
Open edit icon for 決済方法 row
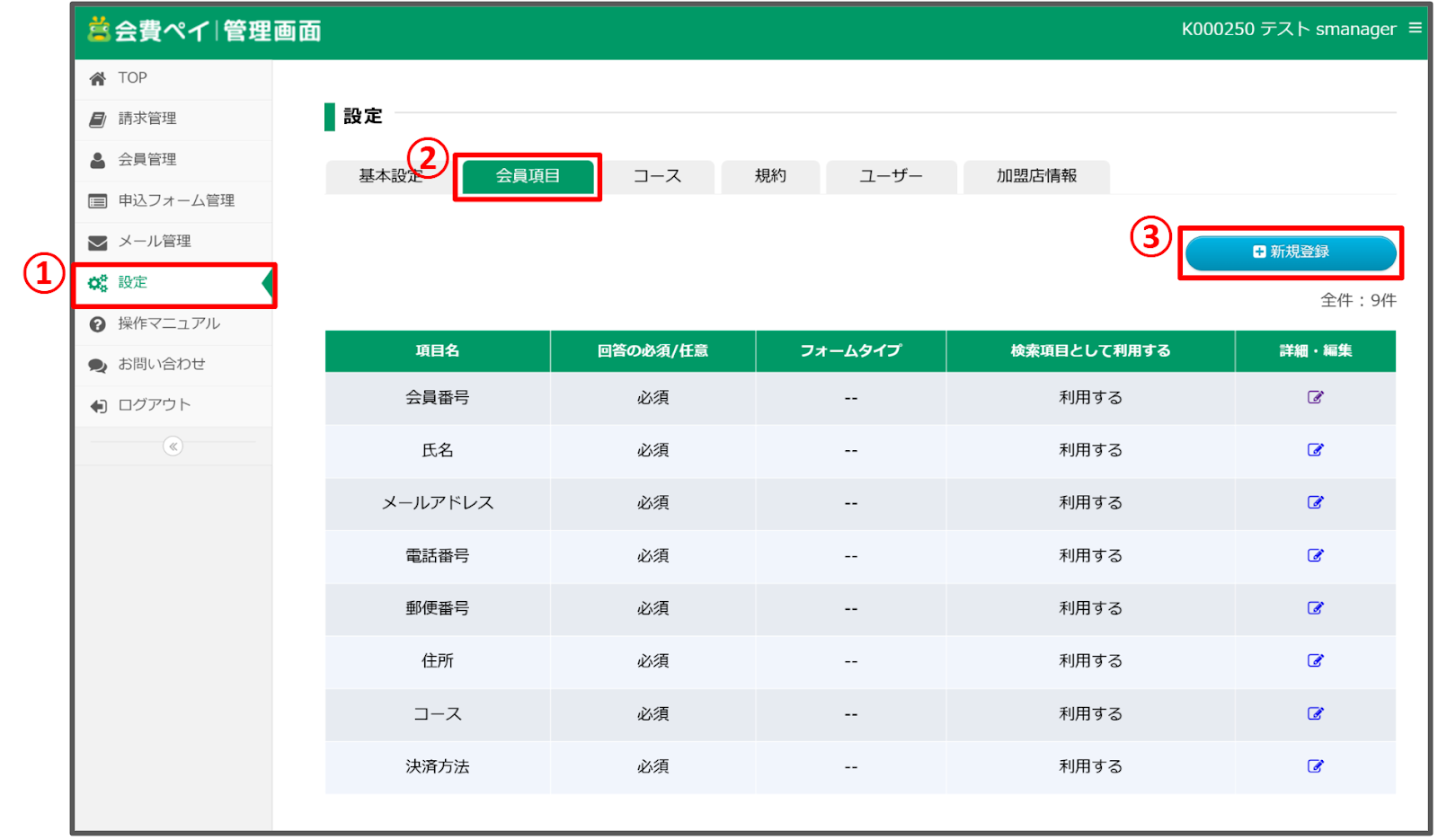coord(1315,766)
